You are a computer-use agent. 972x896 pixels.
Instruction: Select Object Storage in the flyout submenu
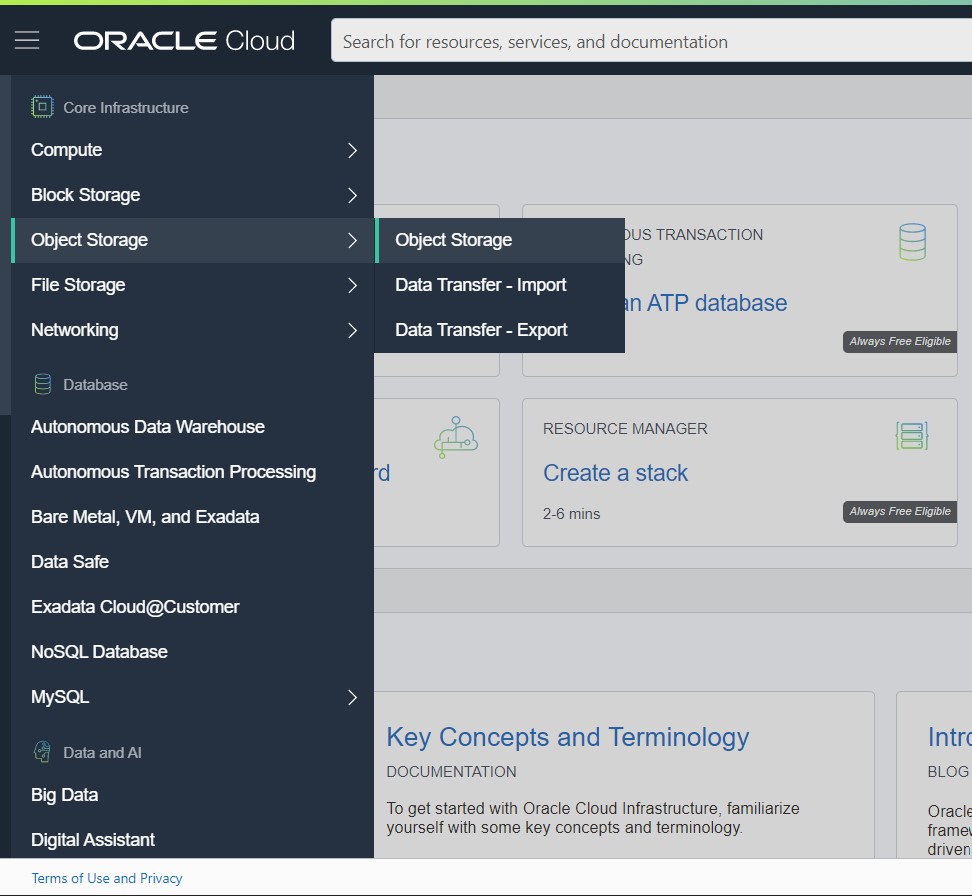coord(453,240)
